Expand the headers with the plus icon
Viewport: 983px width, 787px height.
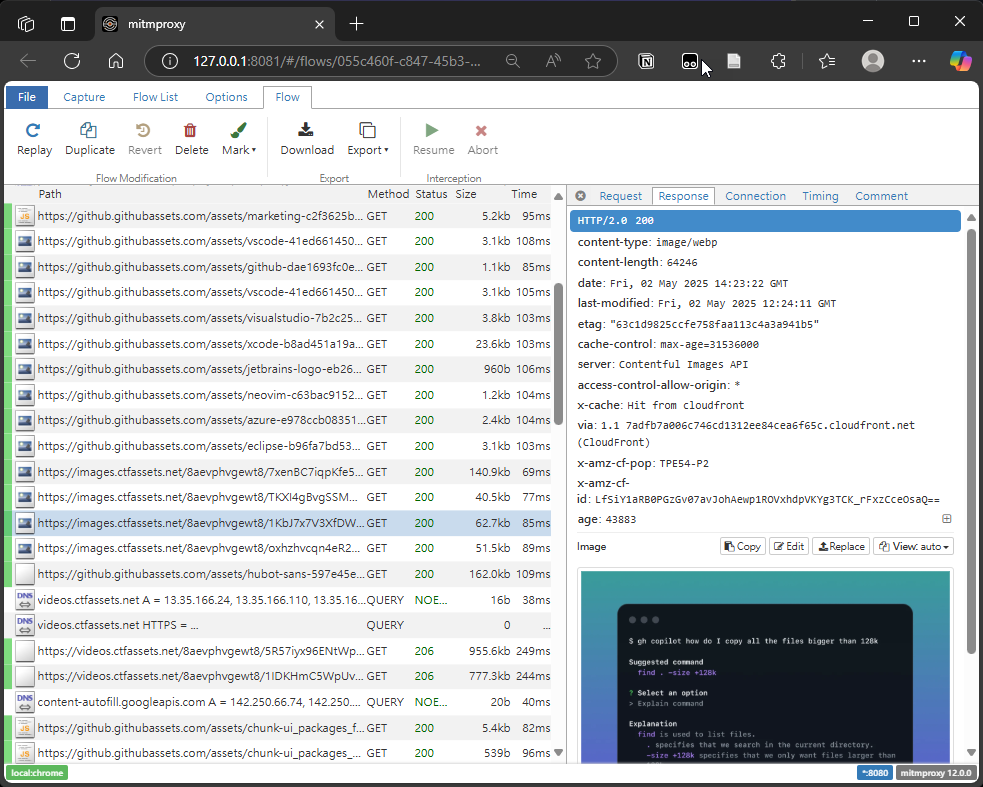(946, 519)
